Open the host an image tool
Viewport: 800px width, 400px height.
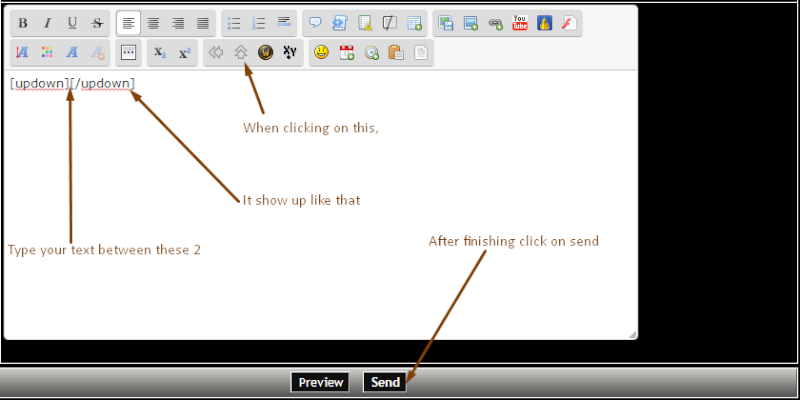(x=446, y=23)
